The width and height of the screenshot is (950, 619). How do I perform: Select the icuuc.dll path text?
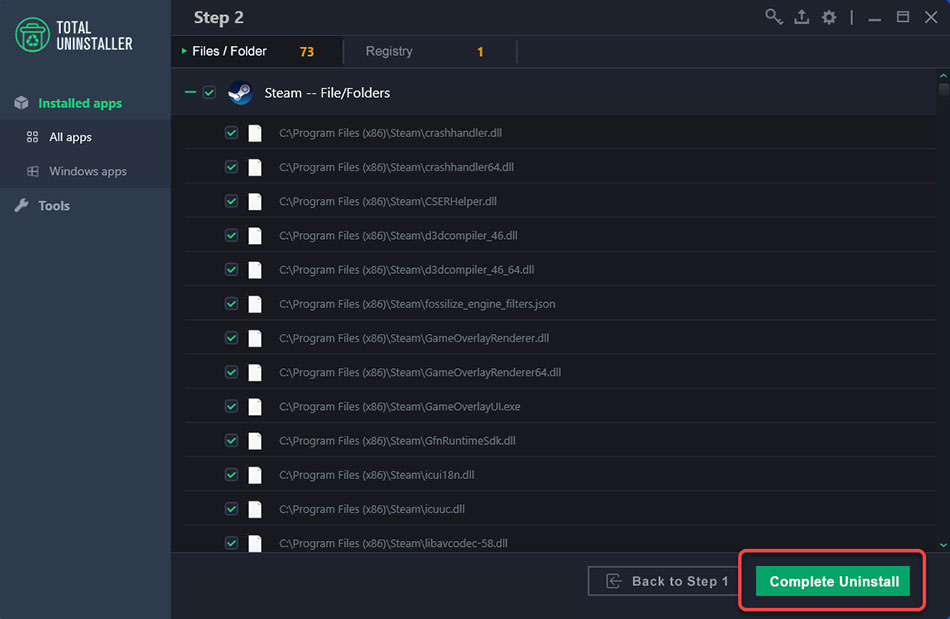372,509
